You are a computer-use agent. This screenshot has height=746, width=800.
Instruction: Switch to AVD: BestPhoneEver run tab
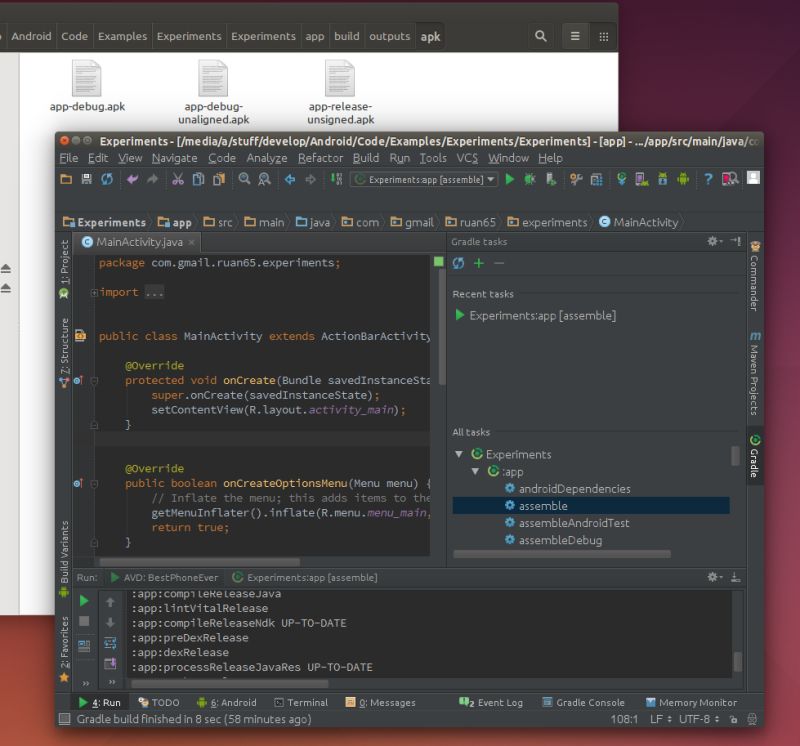(165, 578)
